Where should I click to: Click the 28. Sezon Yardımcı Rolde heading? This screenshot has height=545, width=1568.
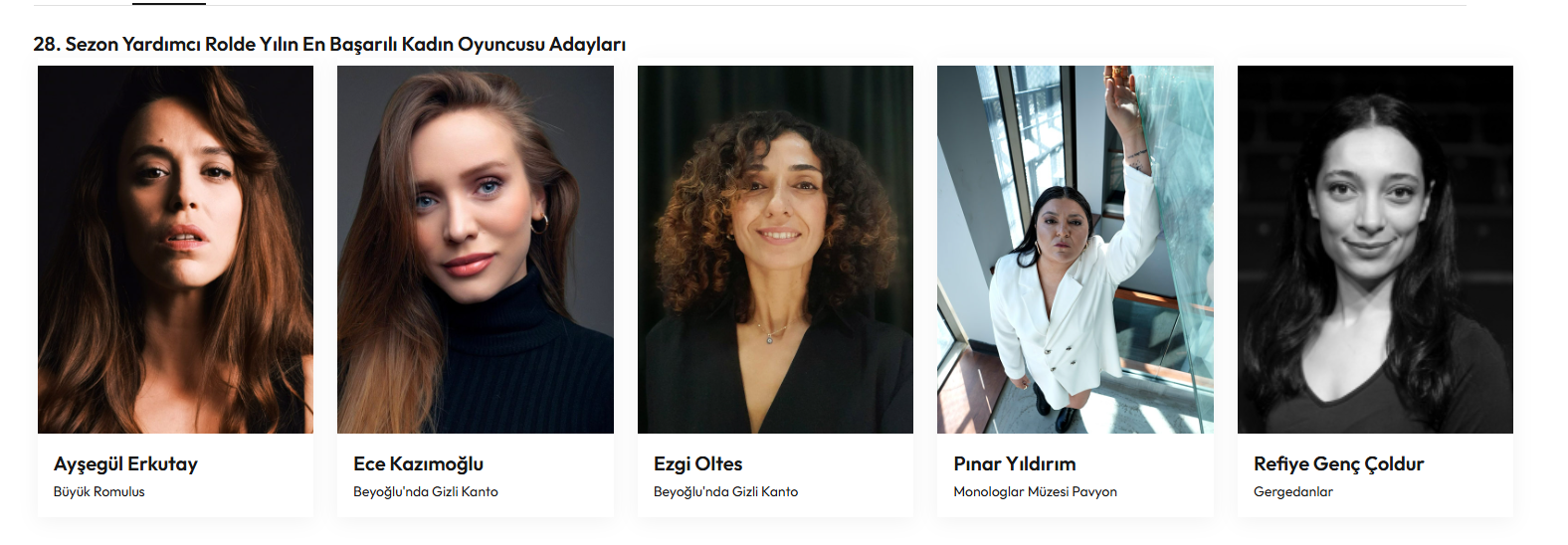[329, 45]
